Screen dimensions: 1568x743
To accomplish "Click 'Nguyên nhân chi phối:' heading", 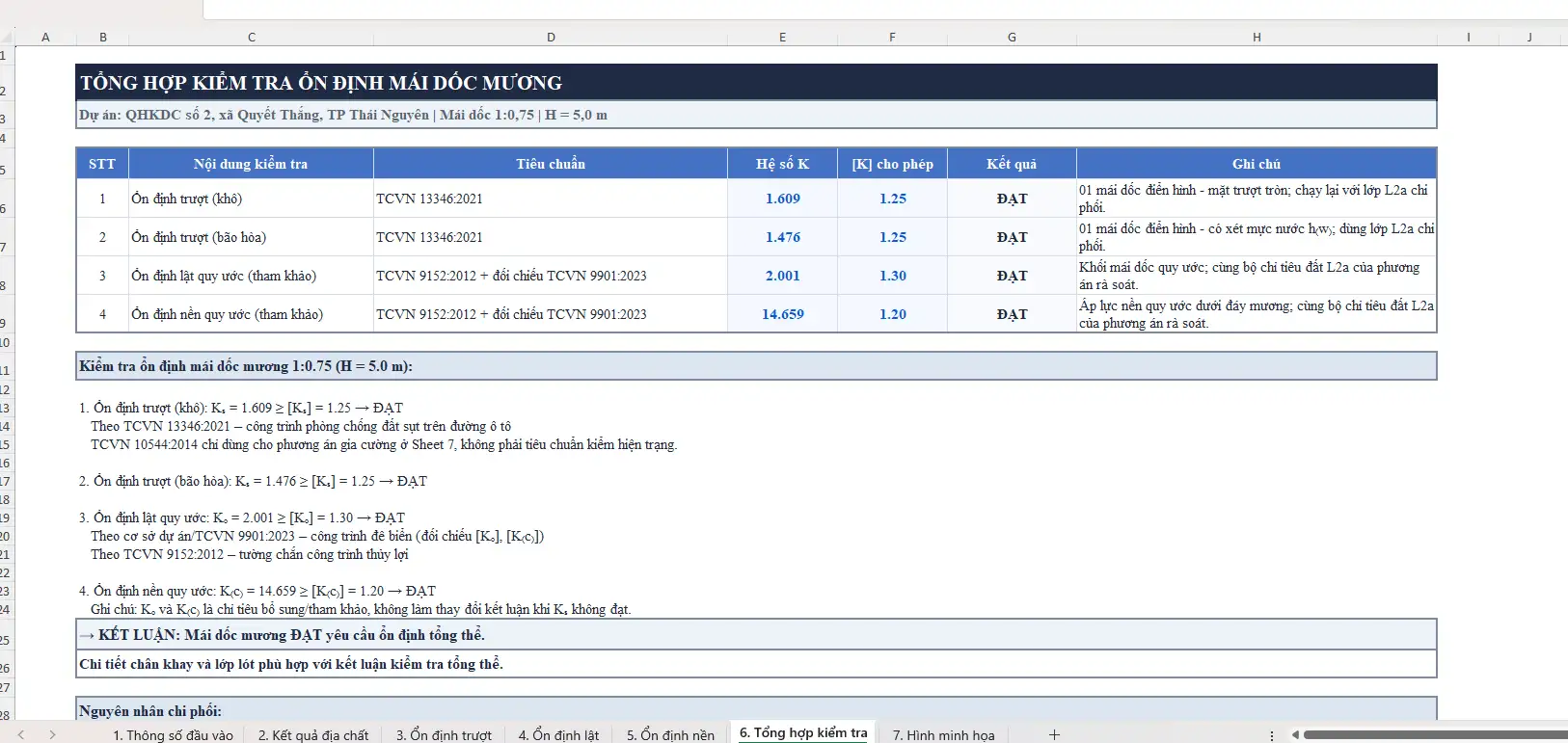I will (x=756, y=710).
